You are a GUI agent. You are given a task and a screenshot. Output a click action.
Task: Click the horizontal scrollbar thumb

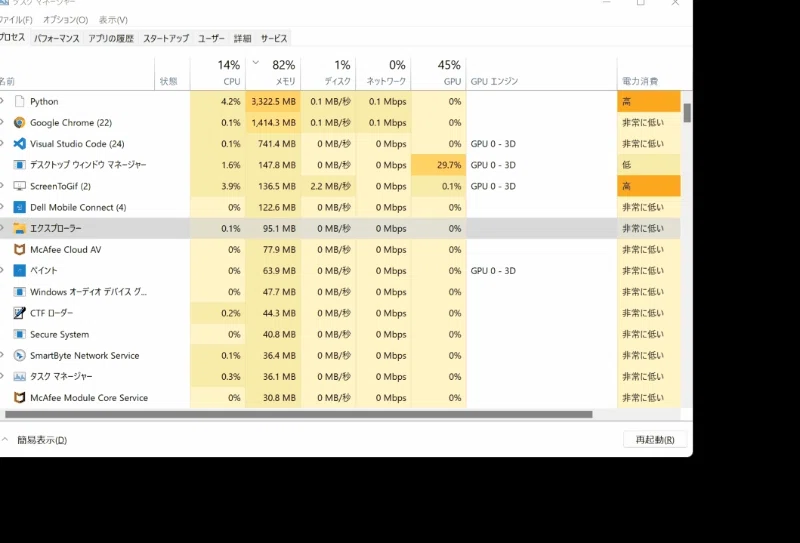298,414
